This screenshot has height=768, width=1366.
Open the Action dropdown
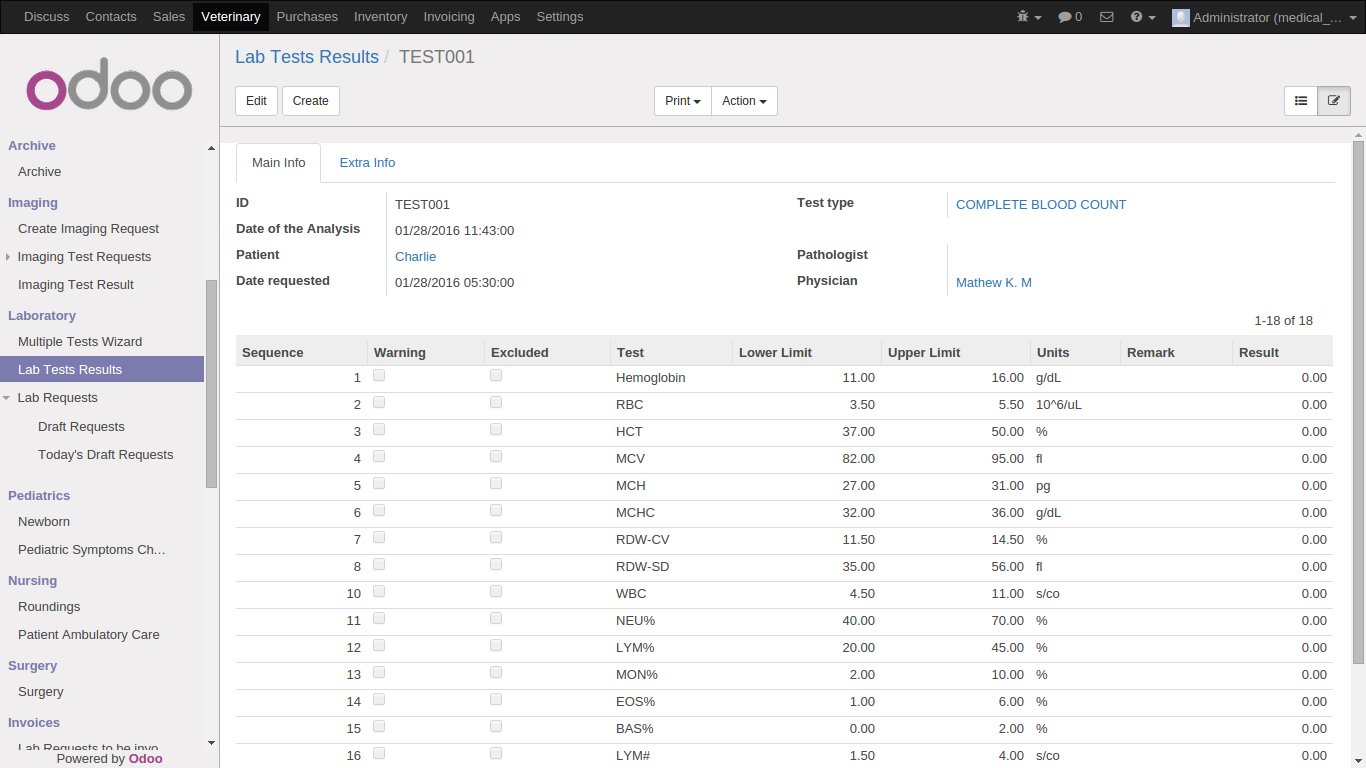[744, 101]
